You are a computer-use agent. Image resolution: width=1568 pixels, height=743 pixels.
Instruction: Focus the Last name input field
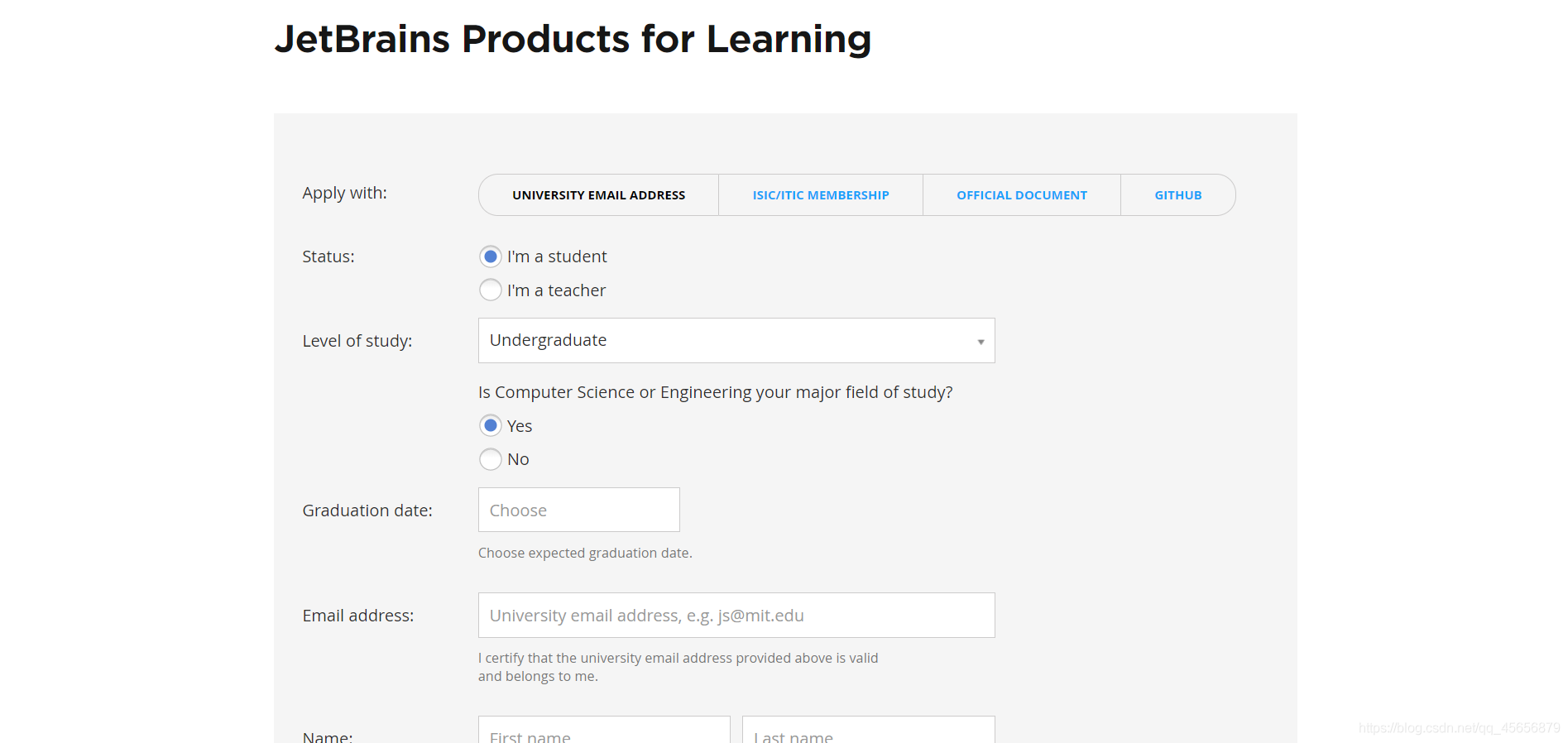[868, 734]
